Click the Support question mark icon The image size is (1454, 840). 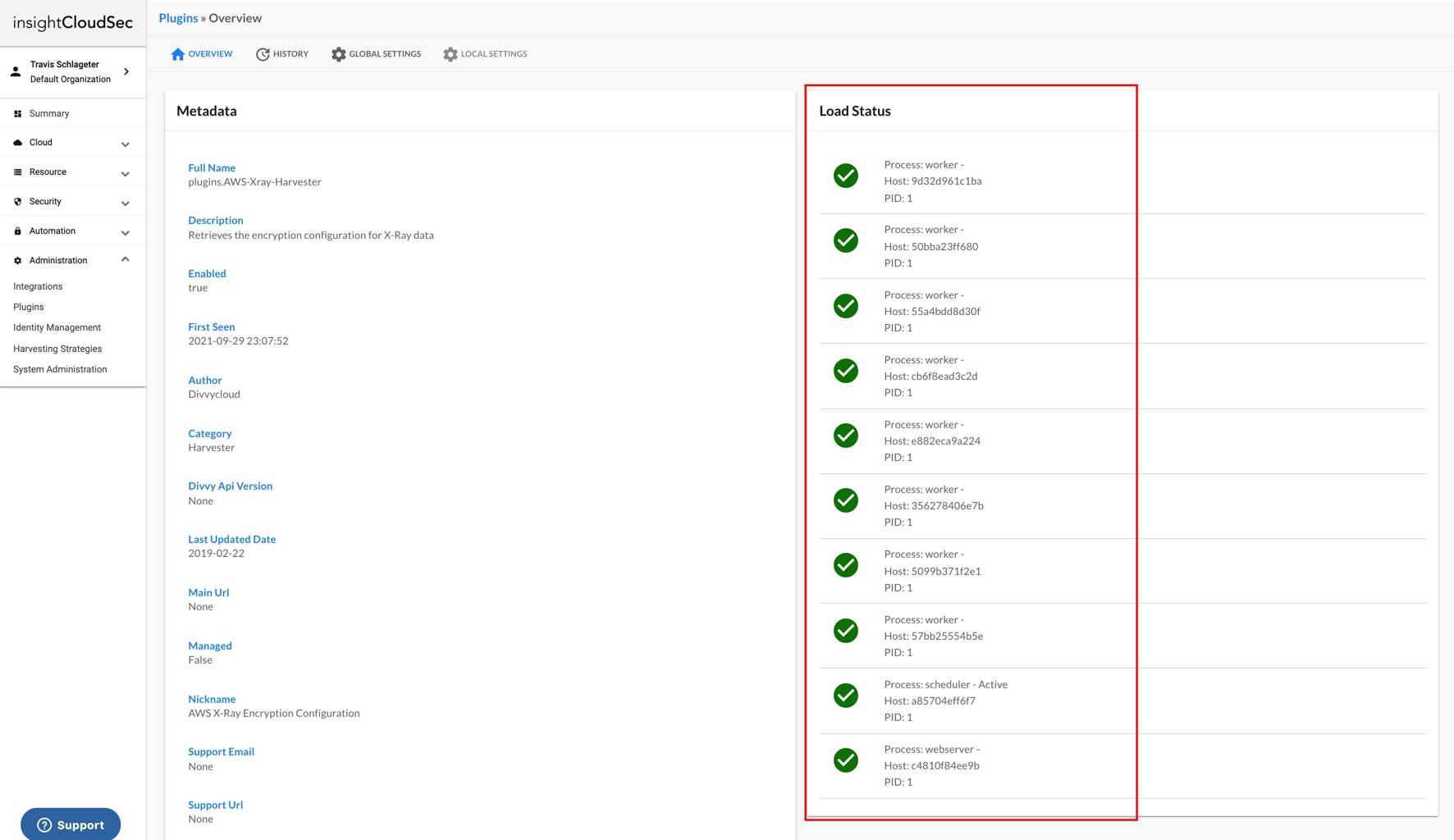(x=44, y=825)
